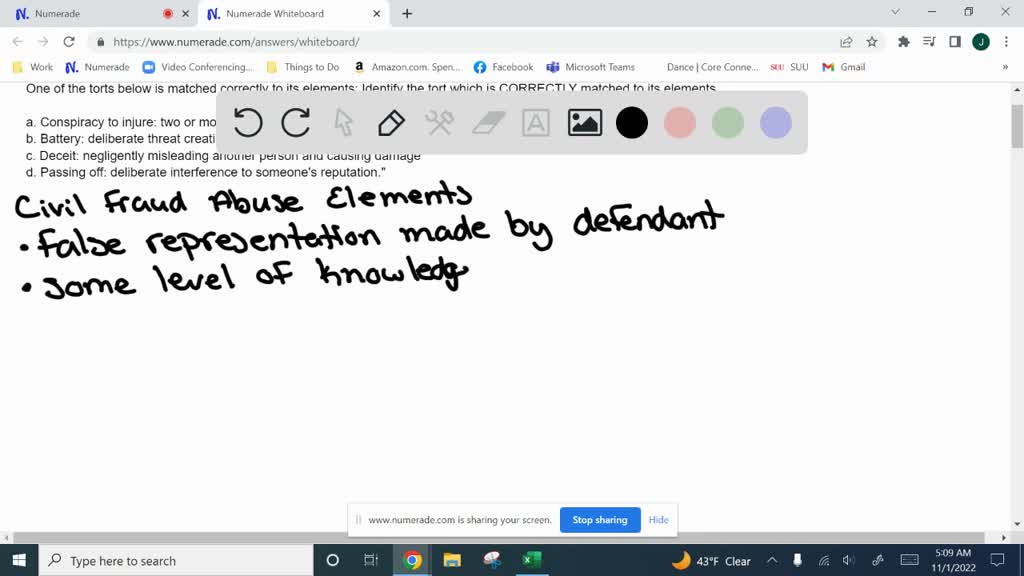Click the Undo icon on the whiteboard toolbar
This screenshot has width=1024, height=576.
point(247,122)
